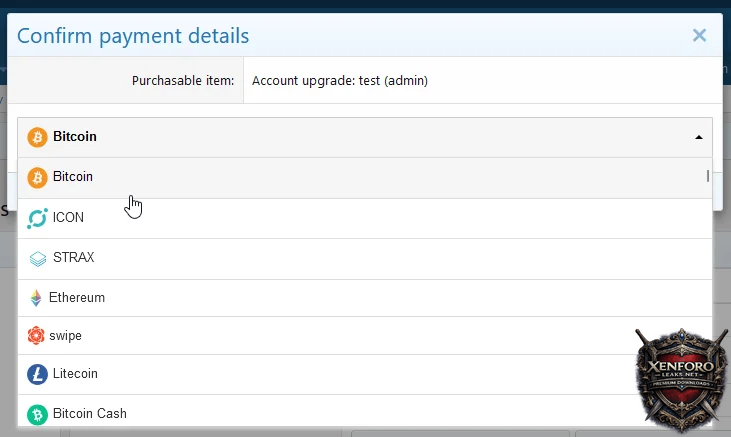The width and height of the screenshot is (731, 437).
Task: Choose Bitcoin from the dropdown list
Action: [73, 177]
